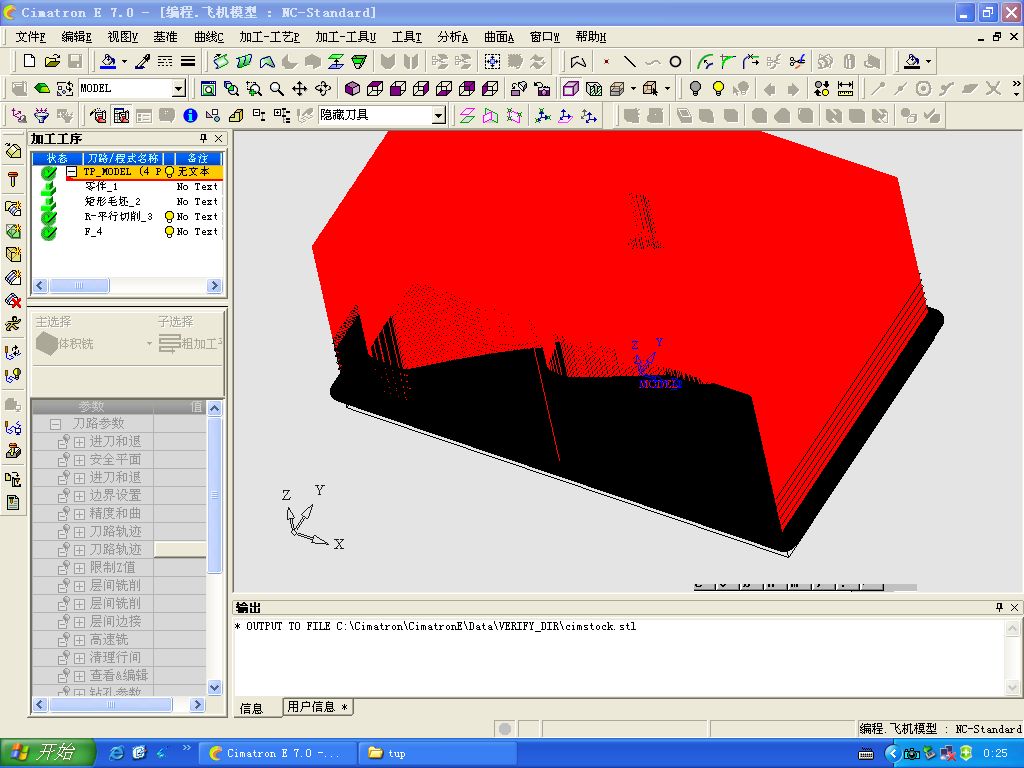Open the 编辑E menu
Screen dimensions: 1024x768
click(76, 37)
